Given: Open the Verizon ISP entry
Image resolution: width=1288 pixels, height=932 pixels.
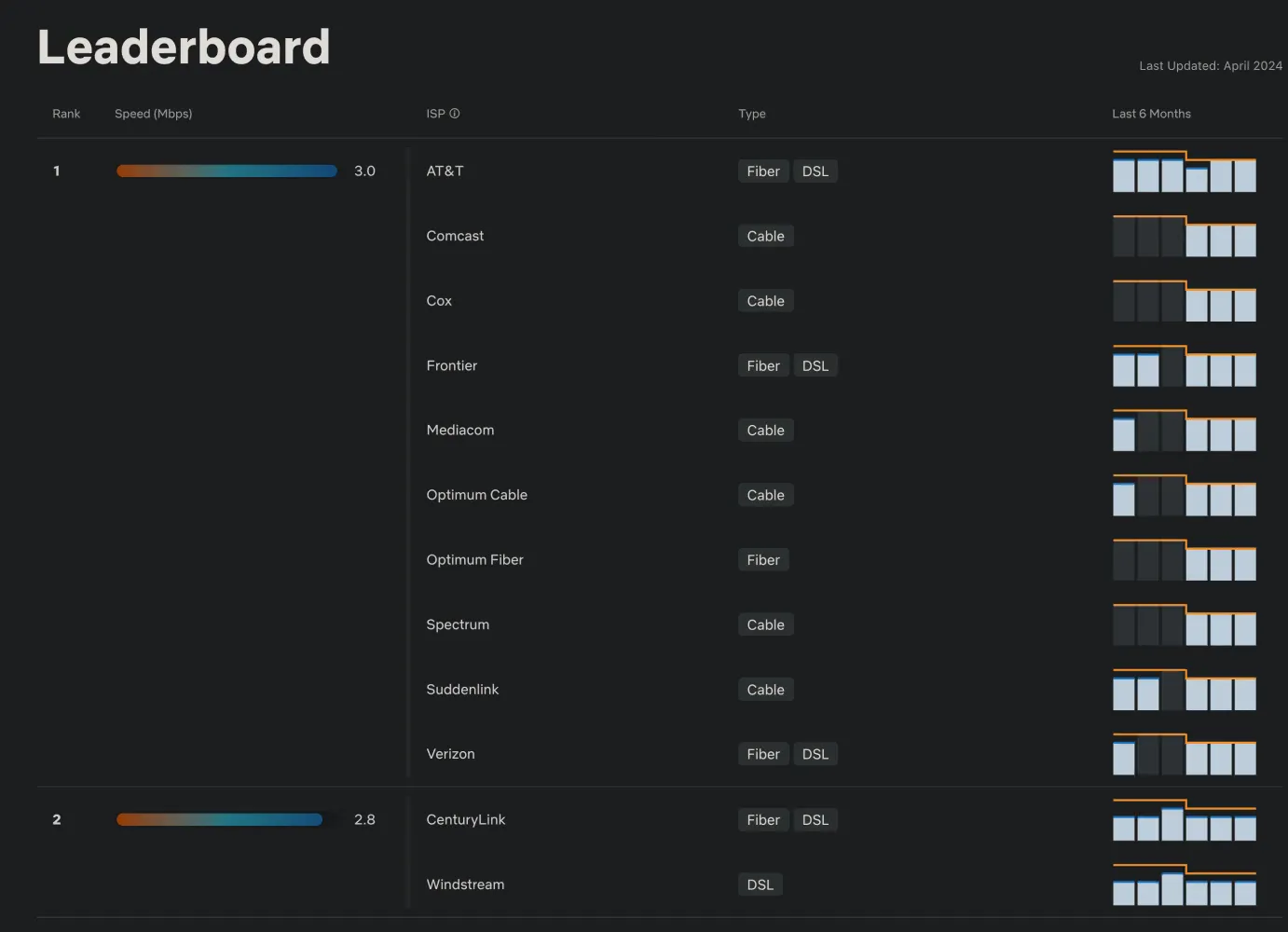Looking at the screenshot, I should (x=450, y=754).
